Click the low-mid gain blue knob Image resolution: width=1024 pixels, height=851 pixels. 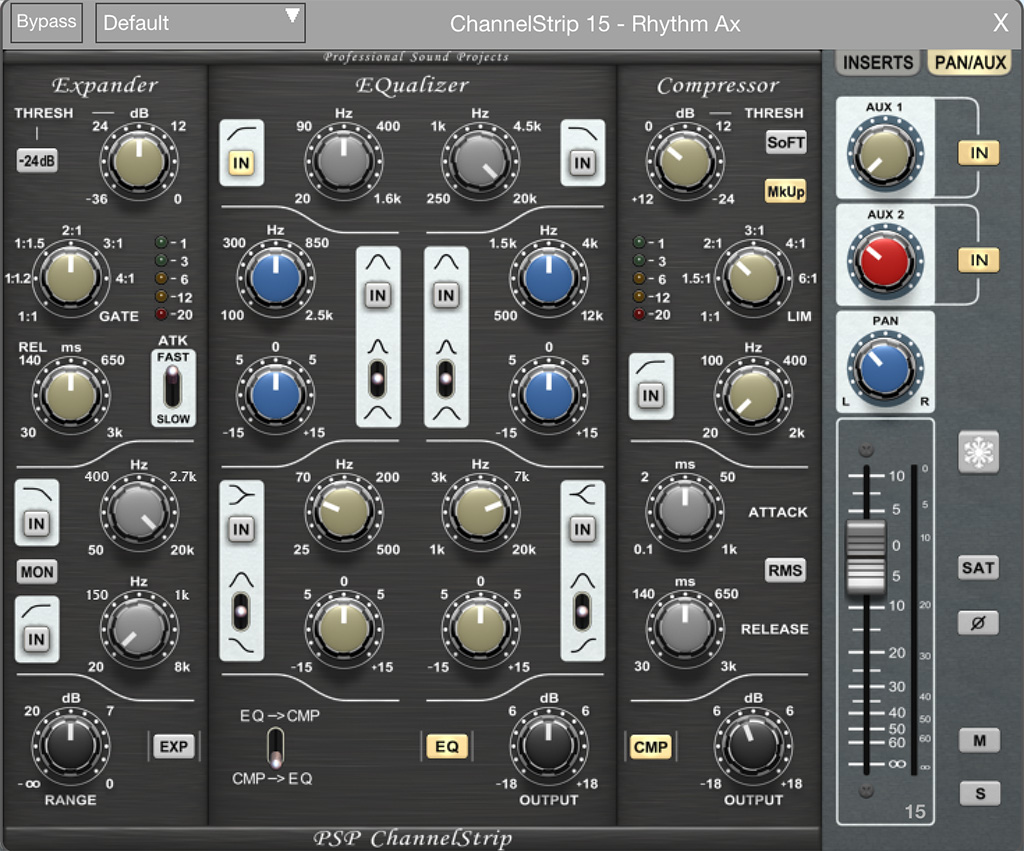click(276, 395)
